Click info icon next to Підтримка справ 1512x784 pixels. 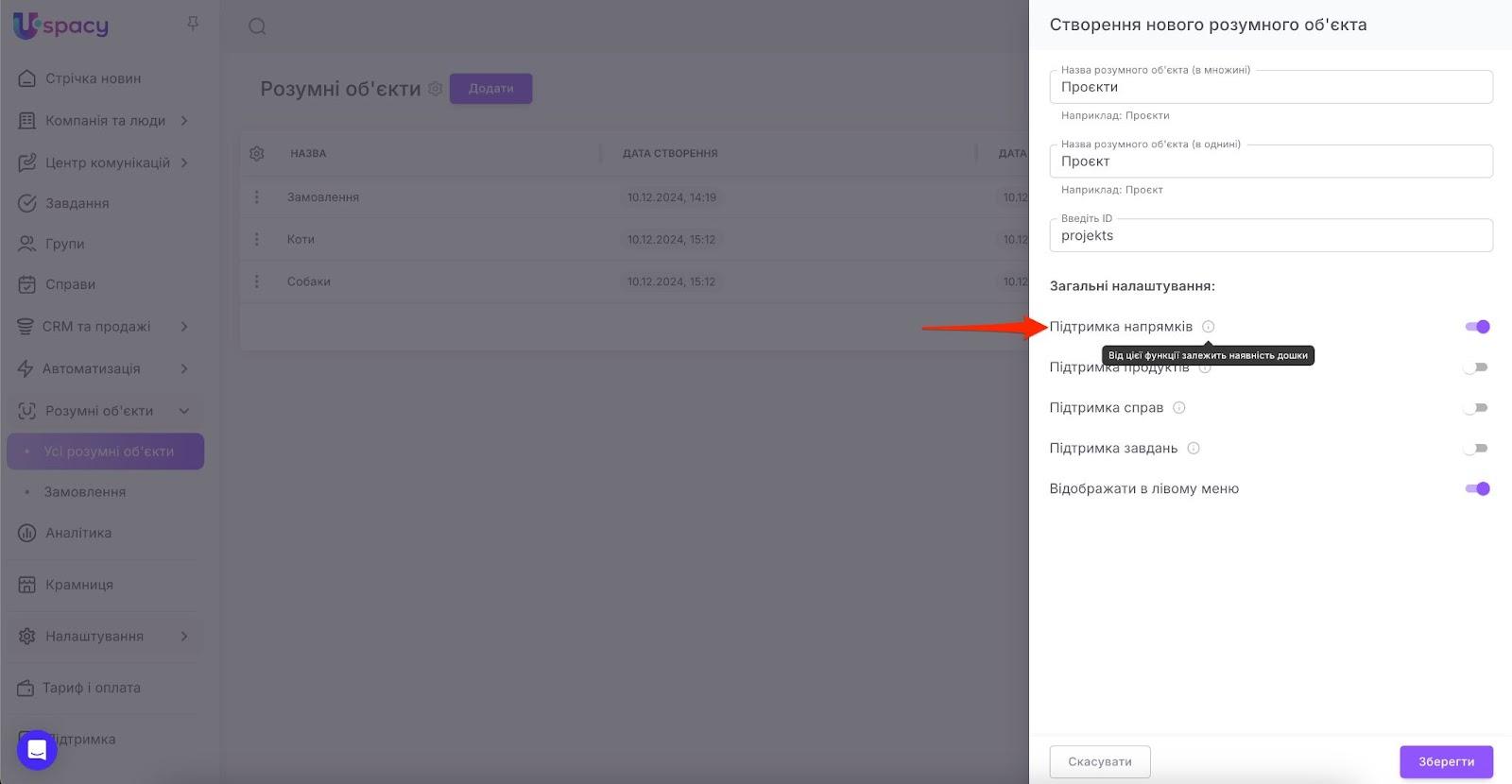pos(1179,408)
